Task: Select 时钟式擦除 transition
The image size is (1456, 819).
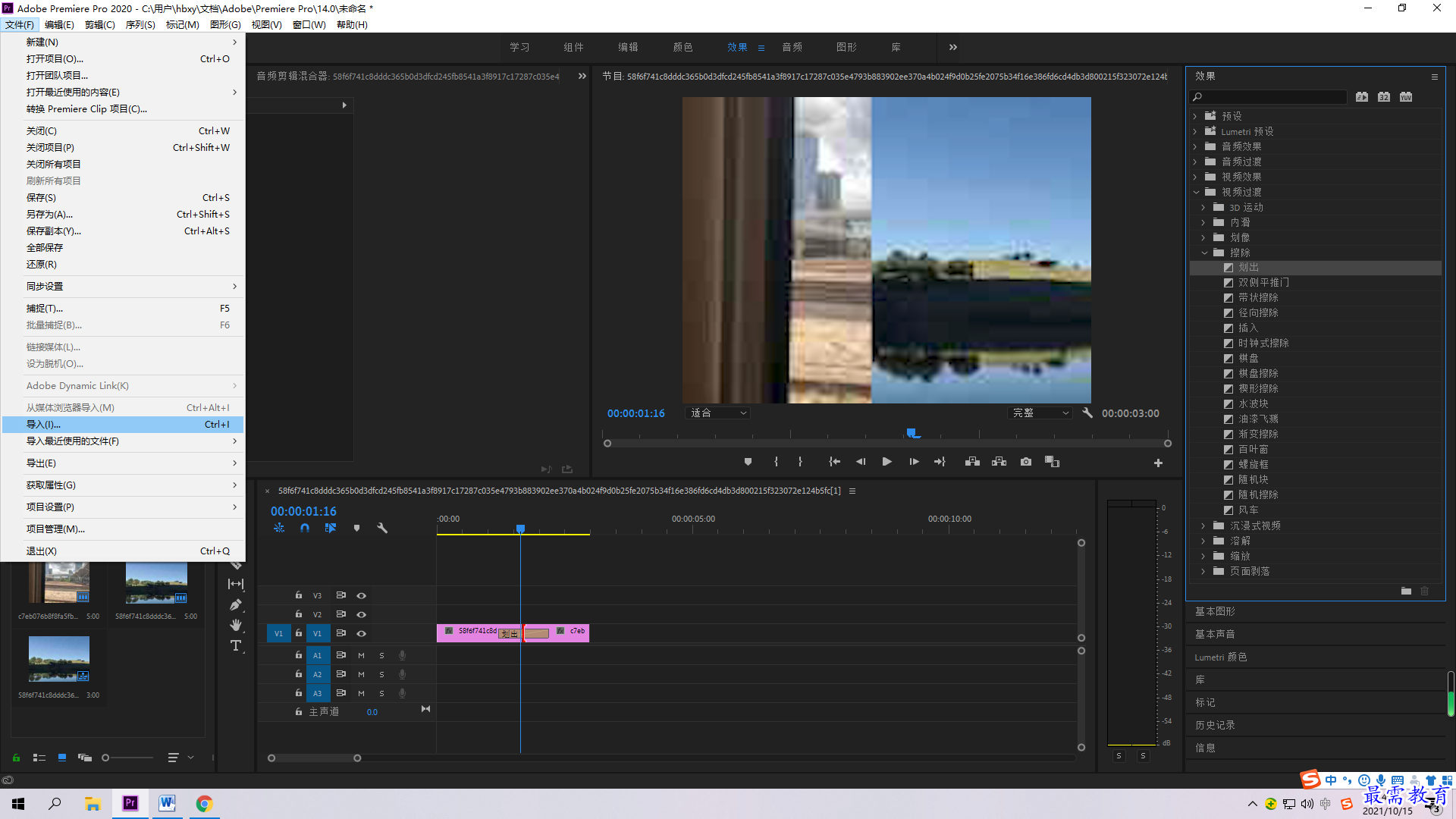Action: click(x=1263, y=343)
